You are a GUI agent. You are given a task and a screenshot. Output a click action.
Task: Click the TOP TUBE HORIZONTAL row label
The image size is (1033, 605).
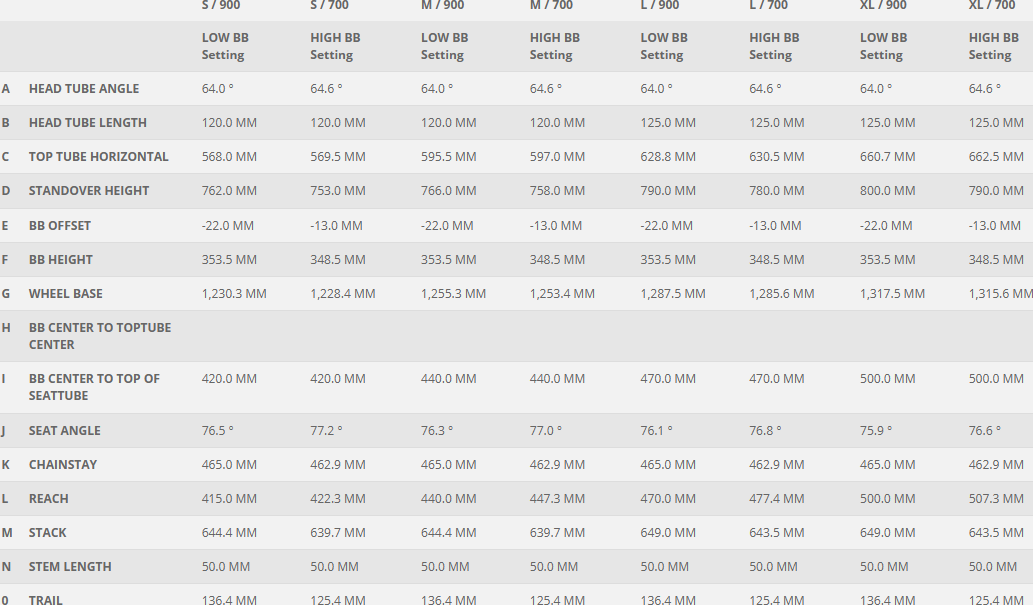pyautogui.click(x=99, y=157)
